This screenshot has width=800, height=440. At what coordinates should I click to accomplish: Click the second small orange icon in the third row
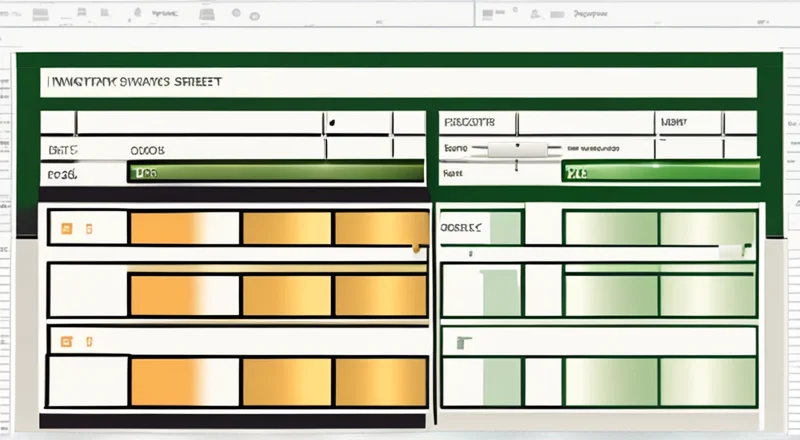coord(89,341)
